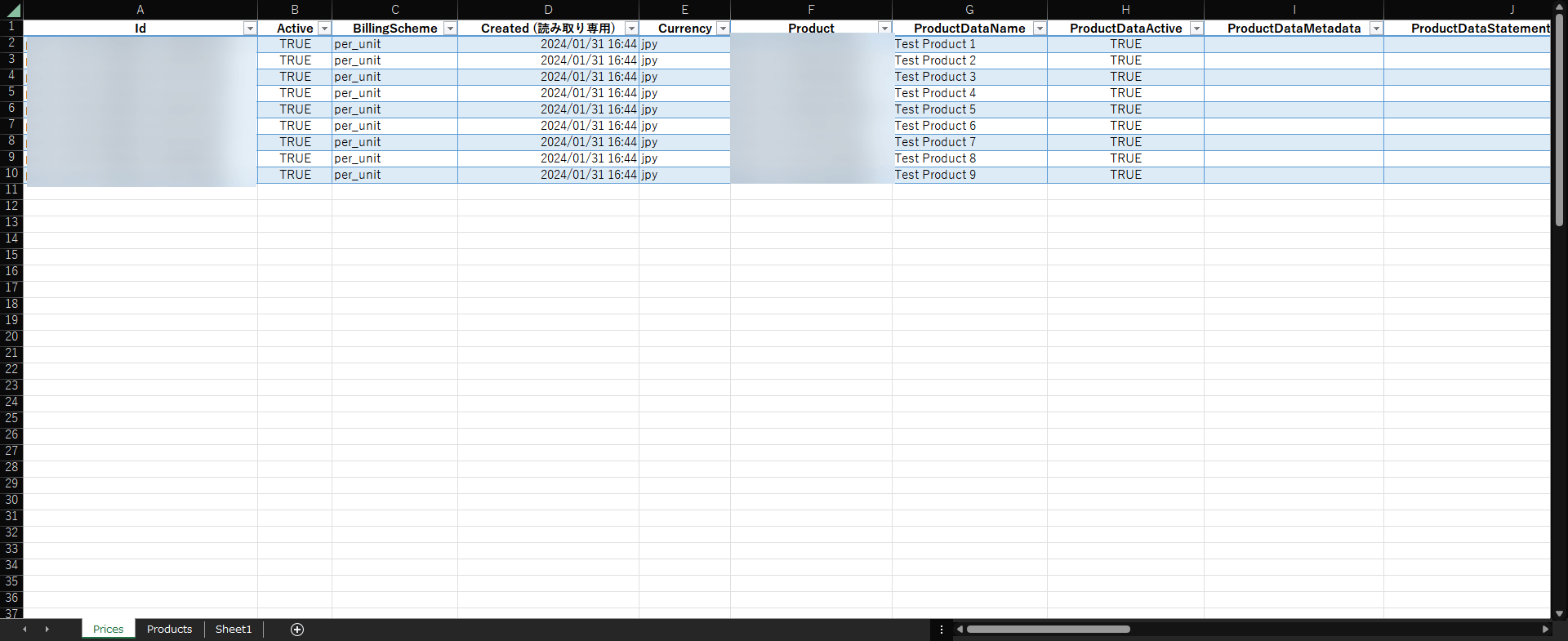Select per_unit cell in row 9
The image size is (1568, 641).
pyautogui.click(x=394, y=158)
